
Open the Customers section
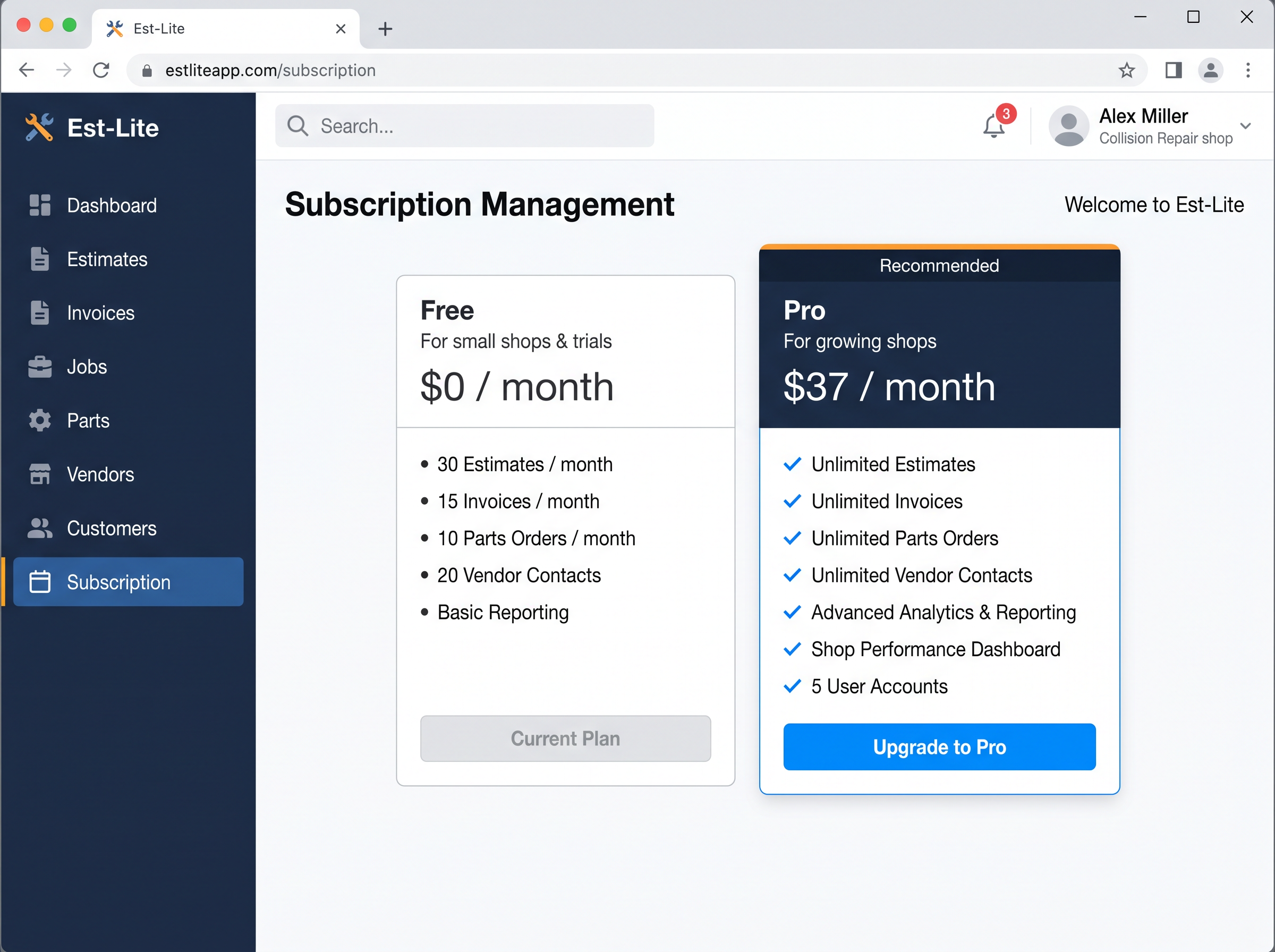[128, 528]
